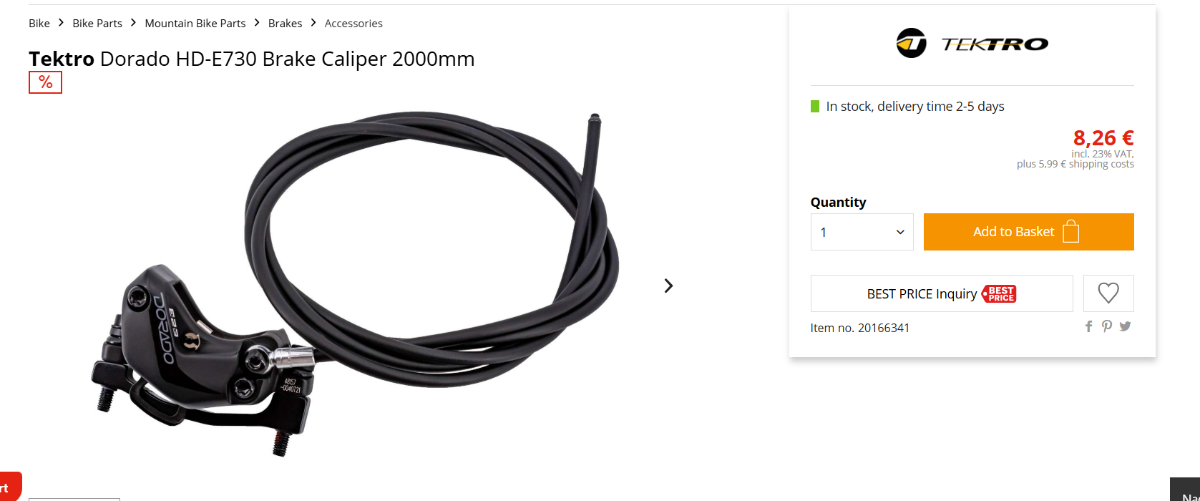The width and height of the screenshot is (1200, 501).
Task: Open the Quantity dropdown
Action: click(862, 232)
